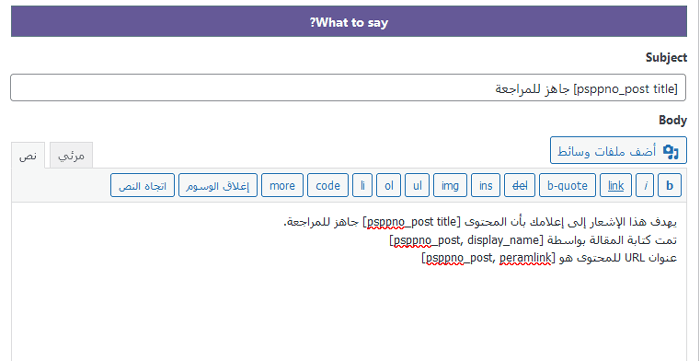Viewport: 700px width, 361px height.
Task: Insert a hyperlink with the link button
Action: 616,185
